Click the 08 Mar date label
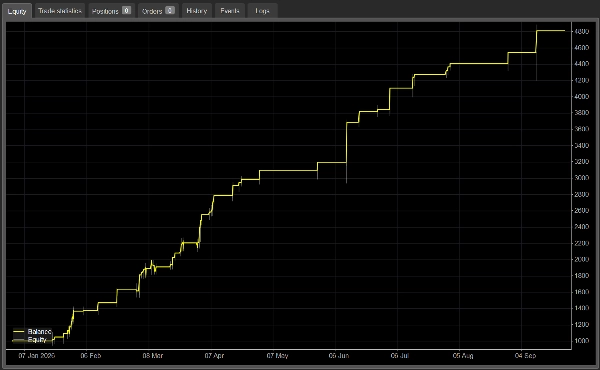This screenshot has height=370, width=600. point(153,355)
